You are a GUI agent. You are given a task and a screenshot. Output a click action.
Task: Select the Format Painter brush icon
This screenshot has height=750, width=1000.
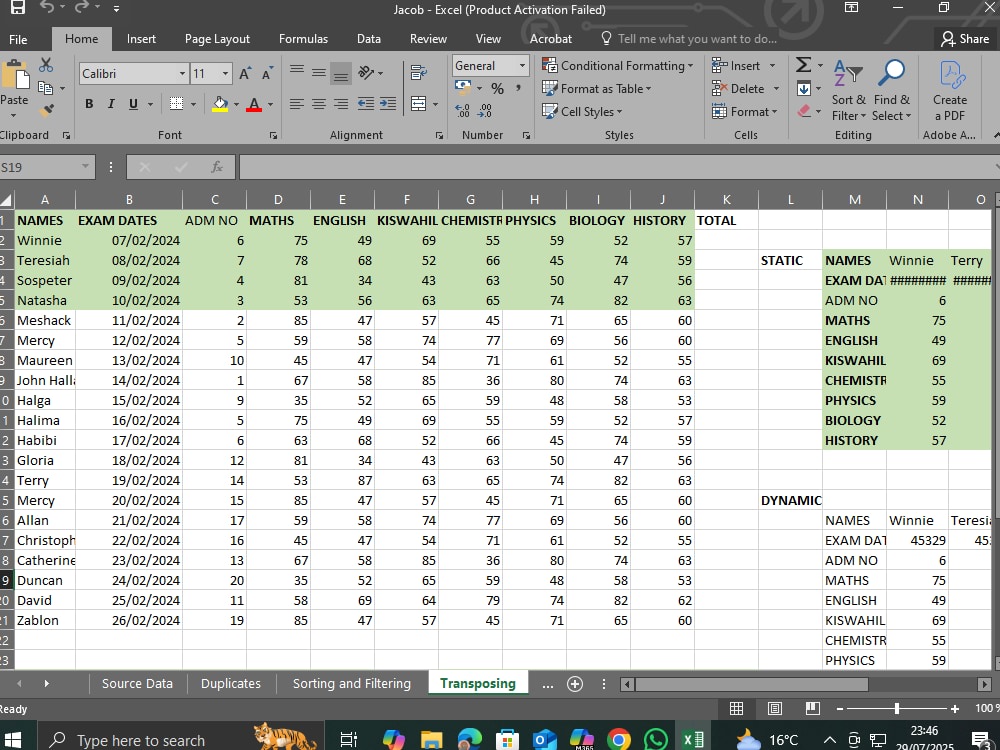pos(45,110)
